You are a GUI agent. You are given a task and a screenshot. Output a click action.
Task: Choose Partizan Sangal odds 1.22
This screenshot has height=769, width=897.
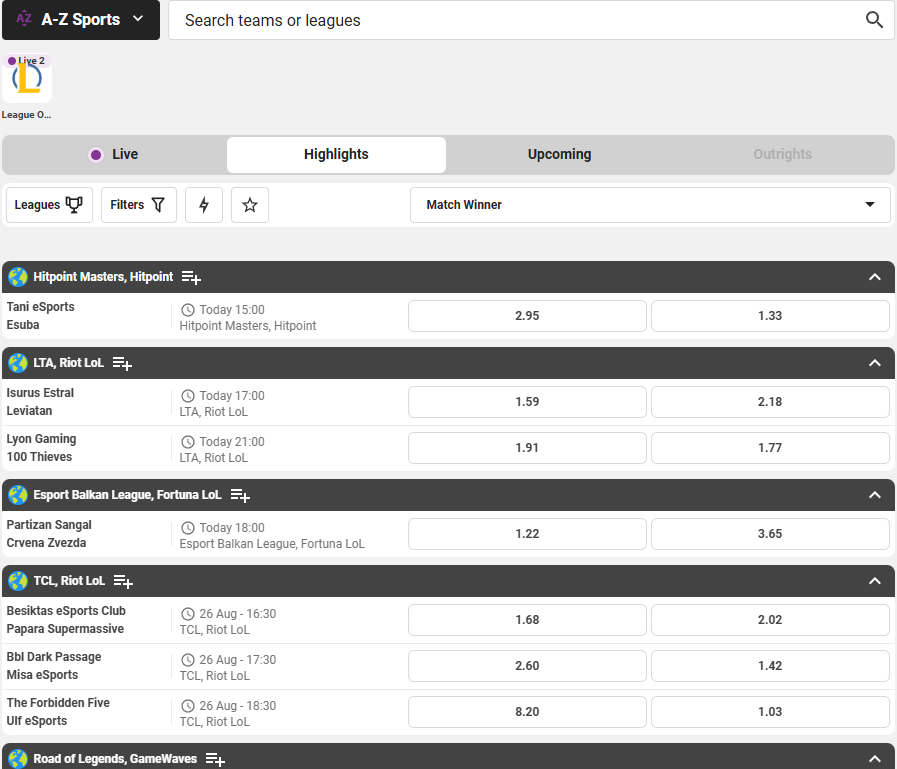[x=527, y=534]
